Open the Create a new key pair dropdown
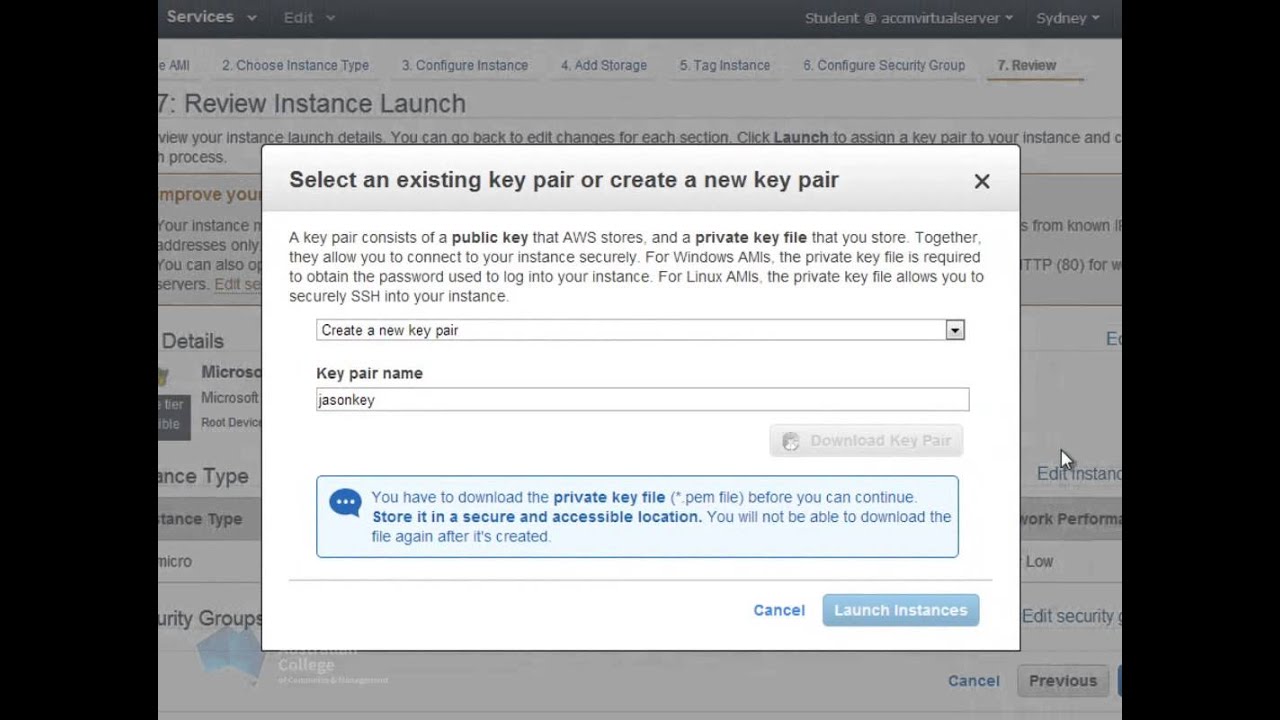Viewport: 1280px width, 720px height. click(x=640, y=330)
